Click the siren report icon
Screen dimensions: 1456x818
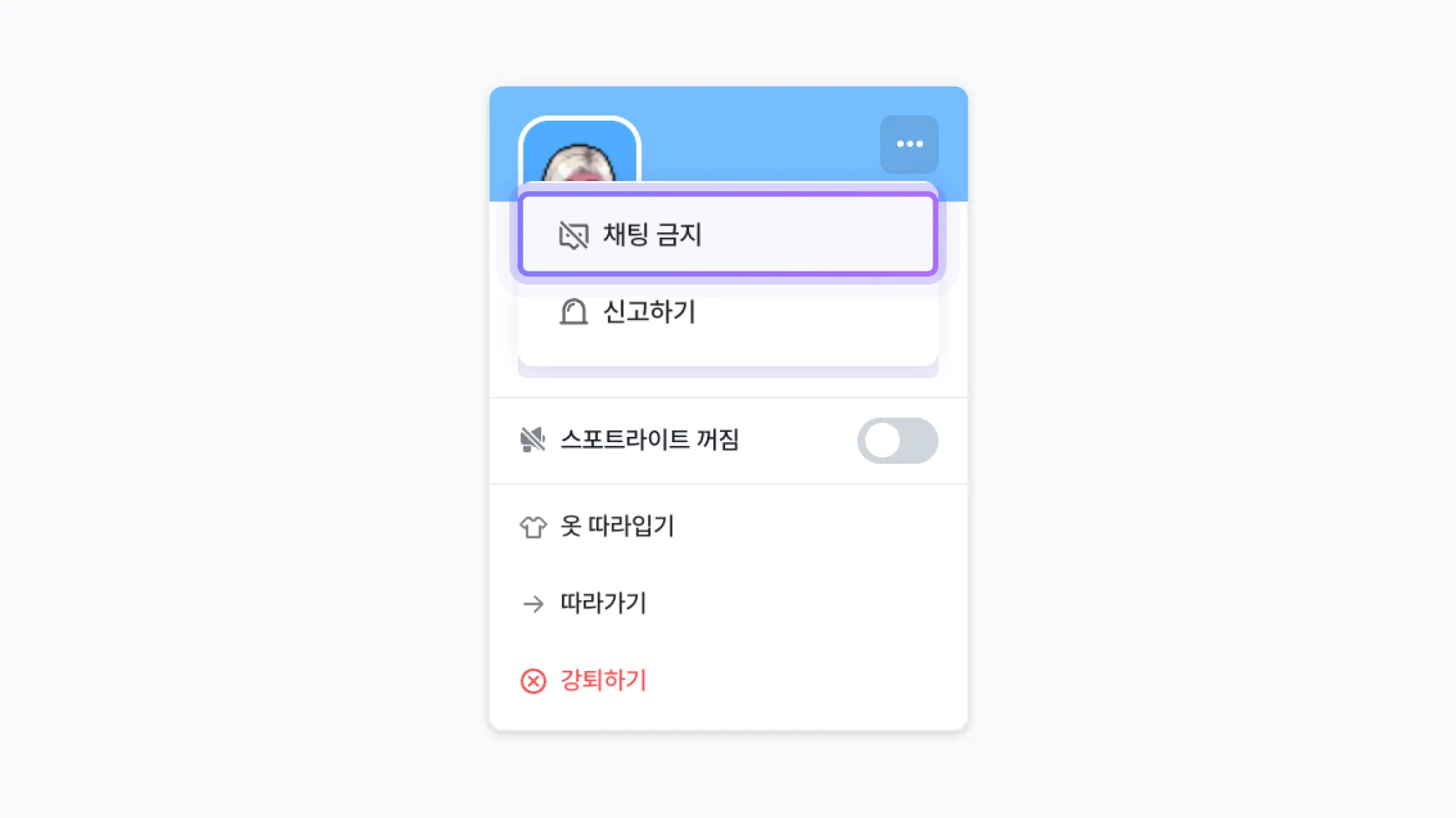(x=574, y=312)
